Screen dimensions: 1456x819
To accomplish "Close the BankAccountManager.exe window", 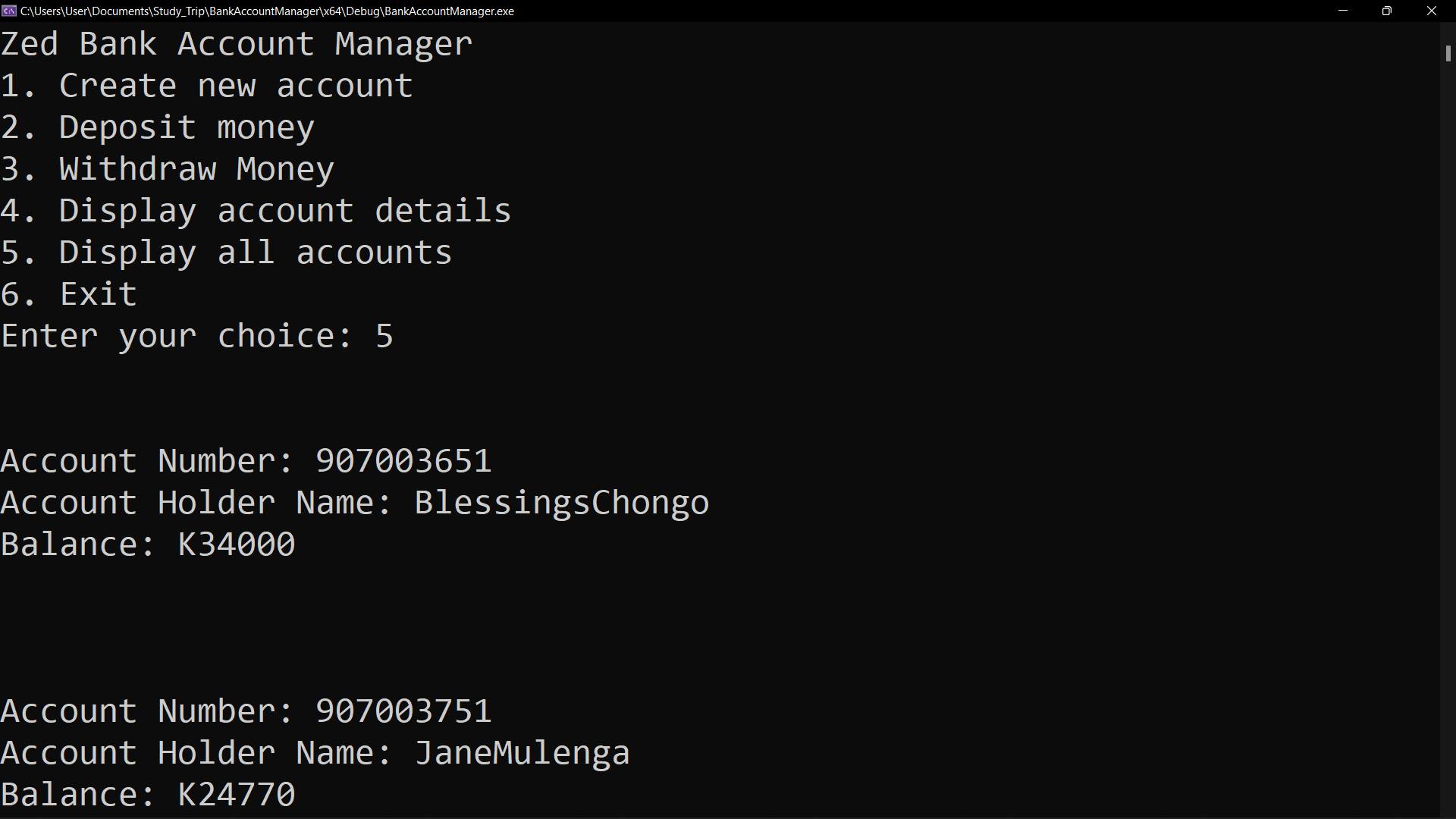I will click(1432, 11).
